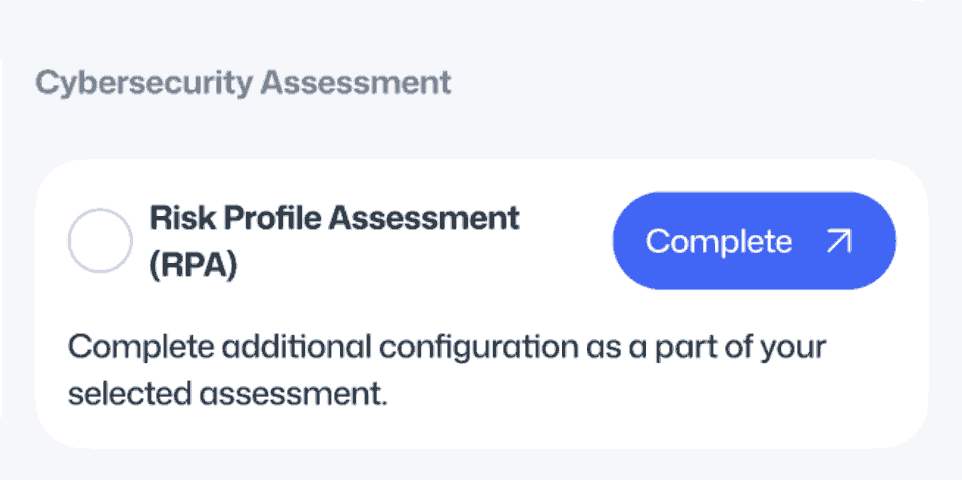Click the arrow icon on Complete button
Image resolution: width=962 pixels, height=480 pixels.
click(838, 241)
